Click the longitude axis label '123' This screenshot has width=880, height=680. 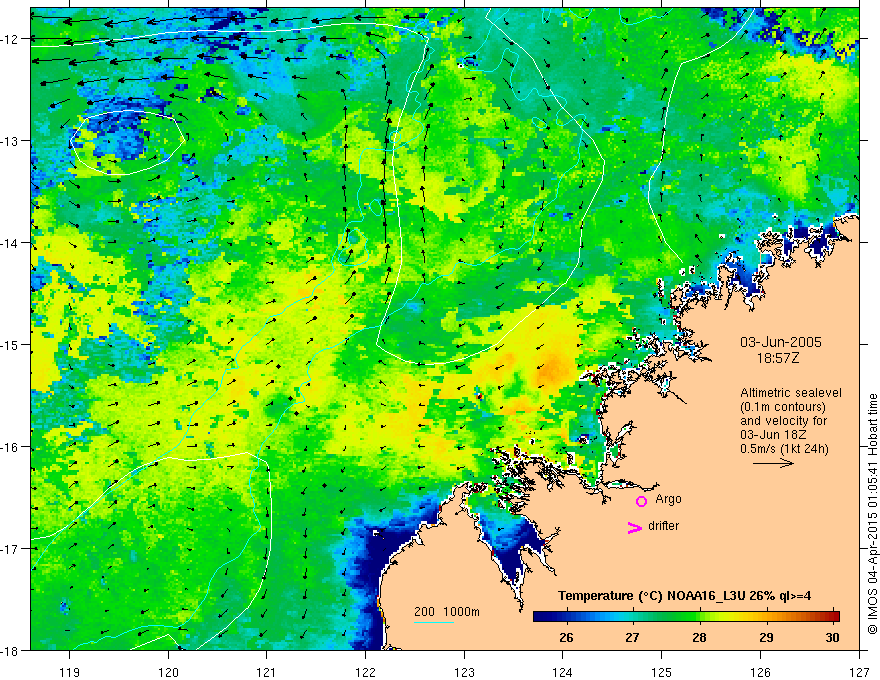click(464, 672)
